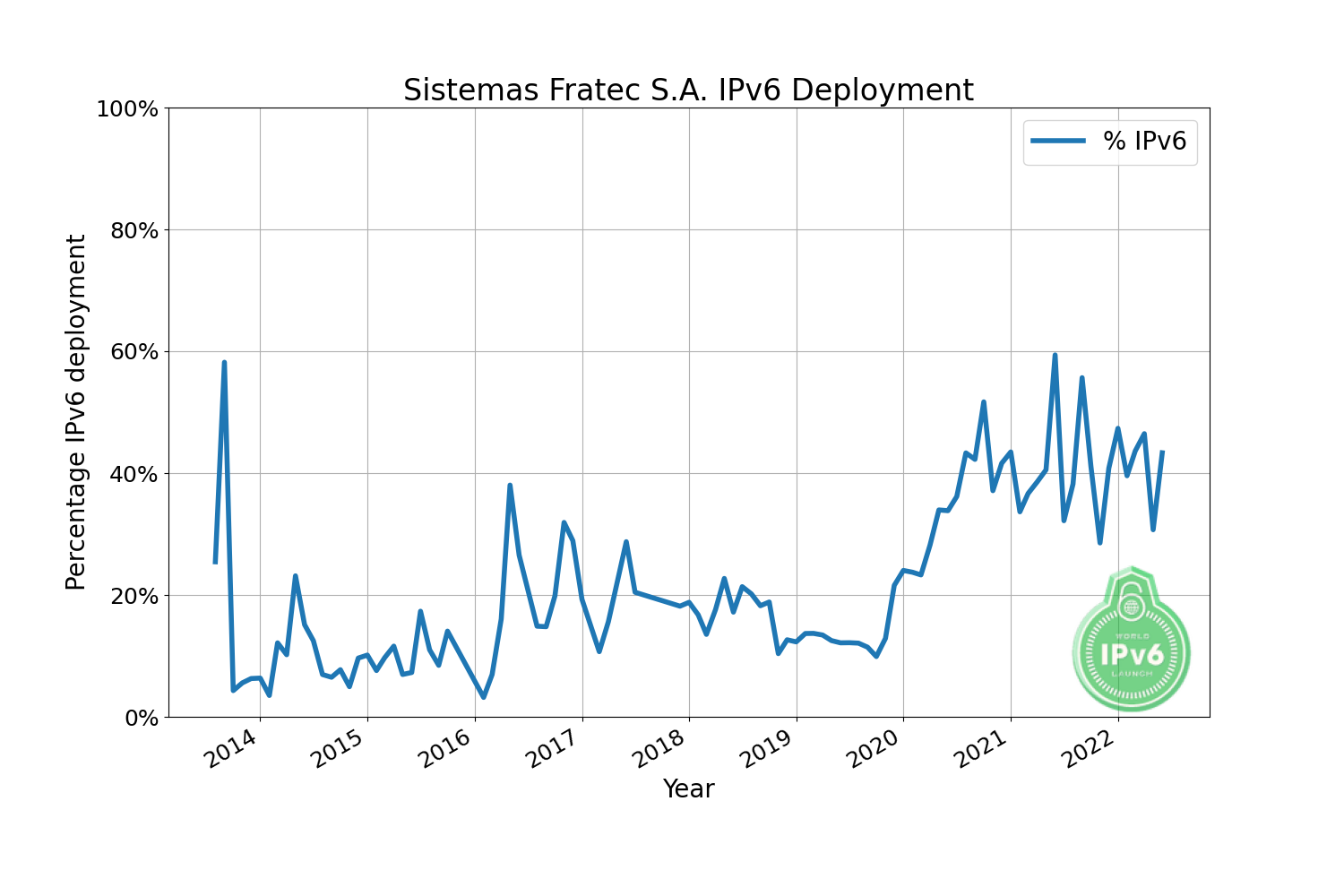Select the '% IPv6' legend text
This screenshot has width=1344, height=896.
(x=1144, y=141)
